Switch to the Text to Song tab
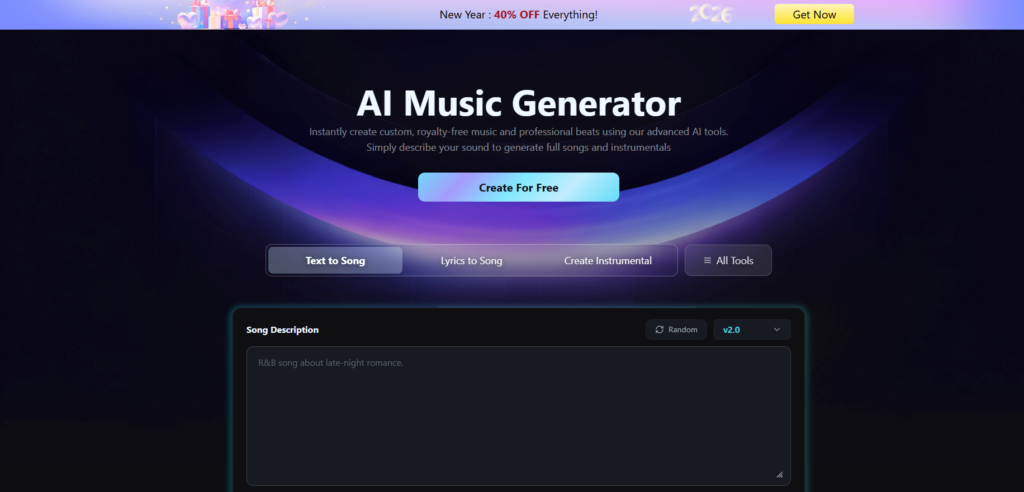 coord(335,261)
